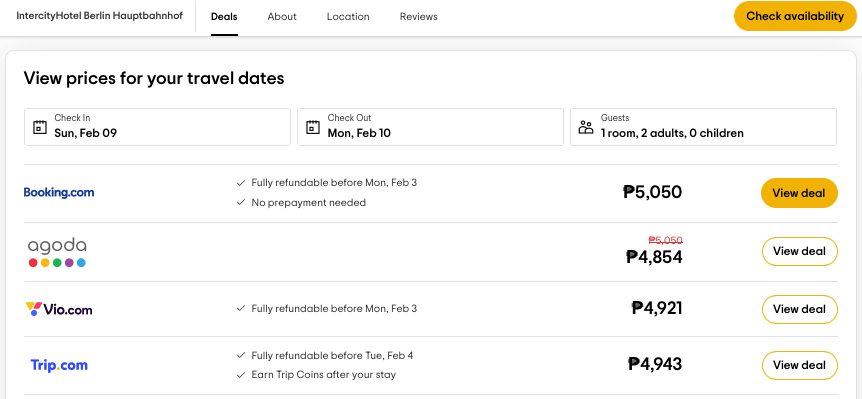The image size is (862, 399).
Task: Switch to the About tab
Action: (282, 16)
